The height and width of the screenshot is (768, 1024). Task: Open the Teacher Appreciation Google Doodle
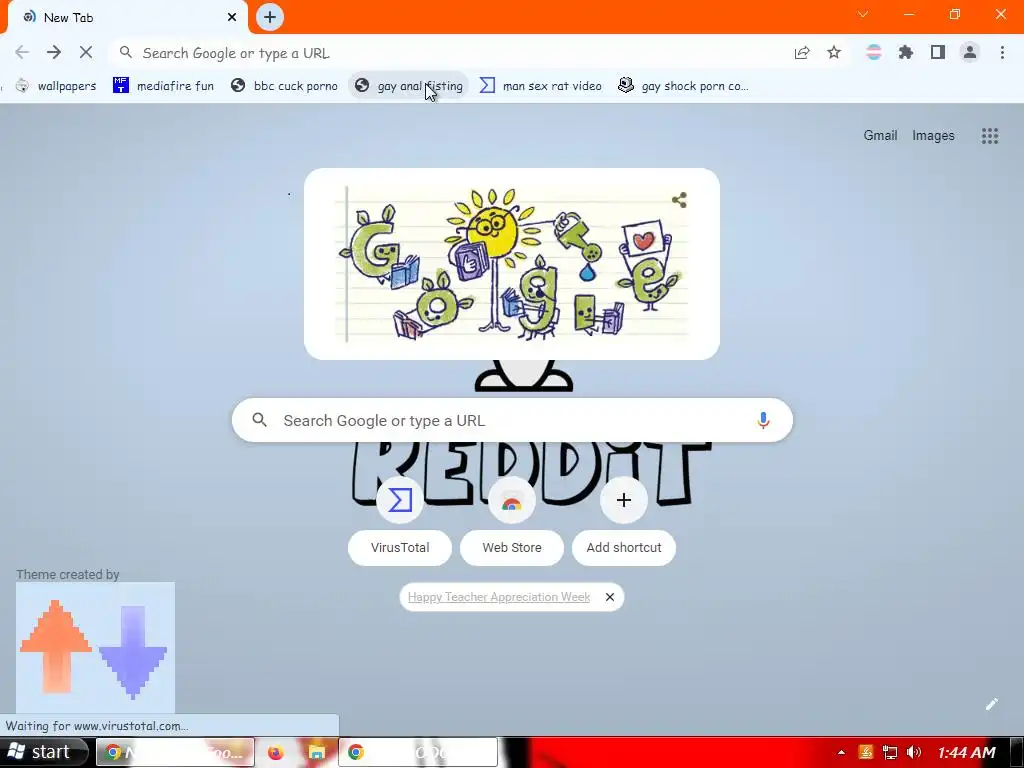511,264
